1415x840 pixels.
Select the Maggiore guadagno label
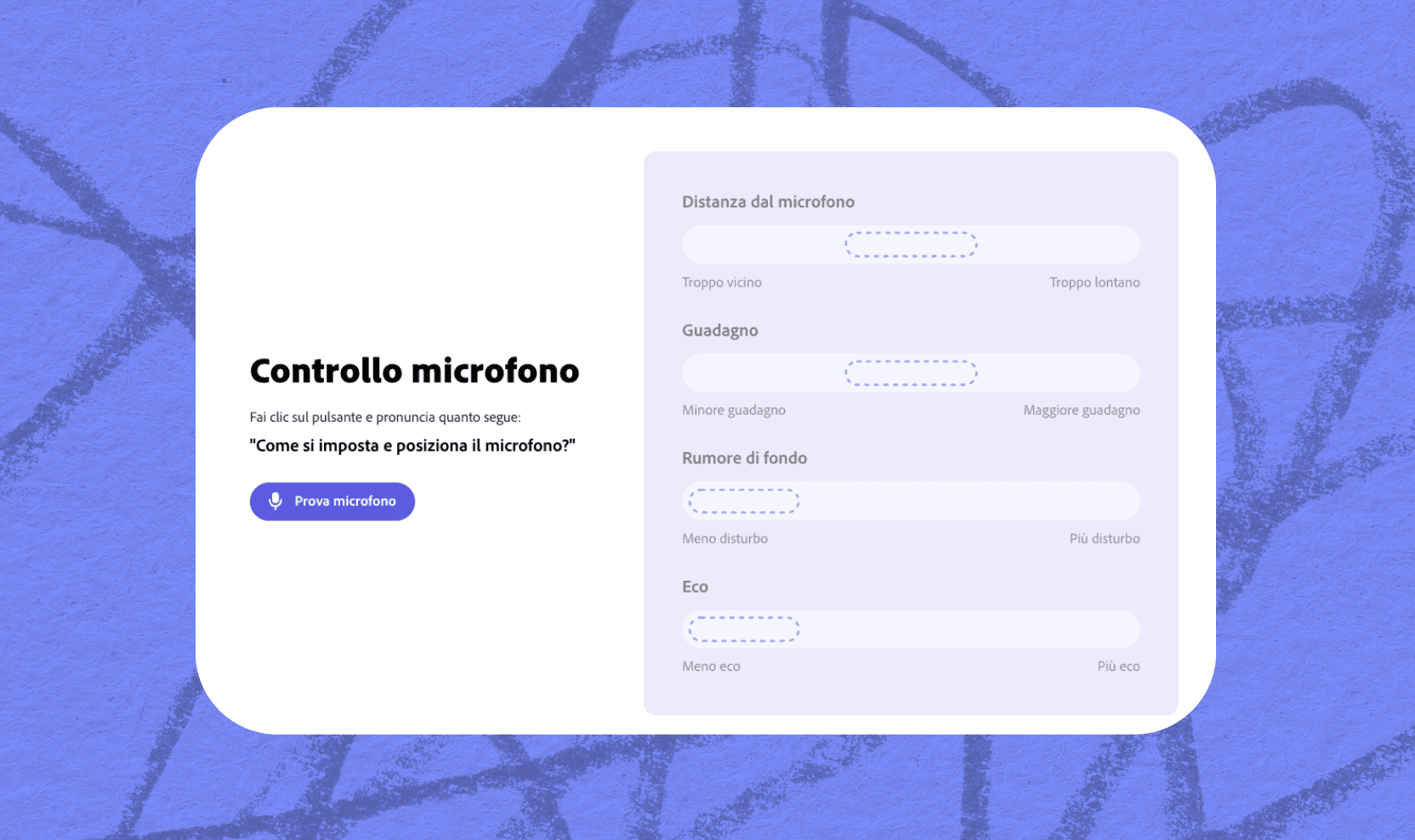pos(1081,409)
